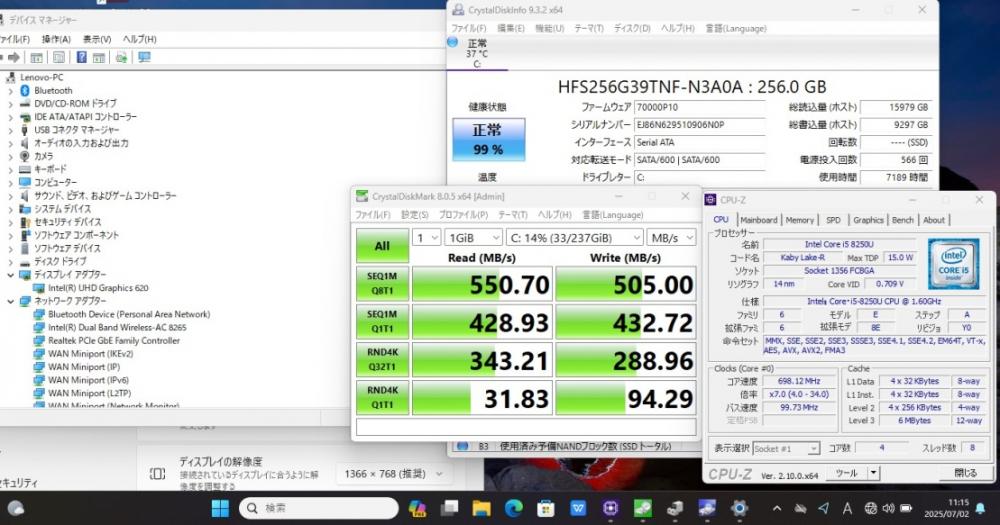Open Task View from the taskbar

(450, 508)
